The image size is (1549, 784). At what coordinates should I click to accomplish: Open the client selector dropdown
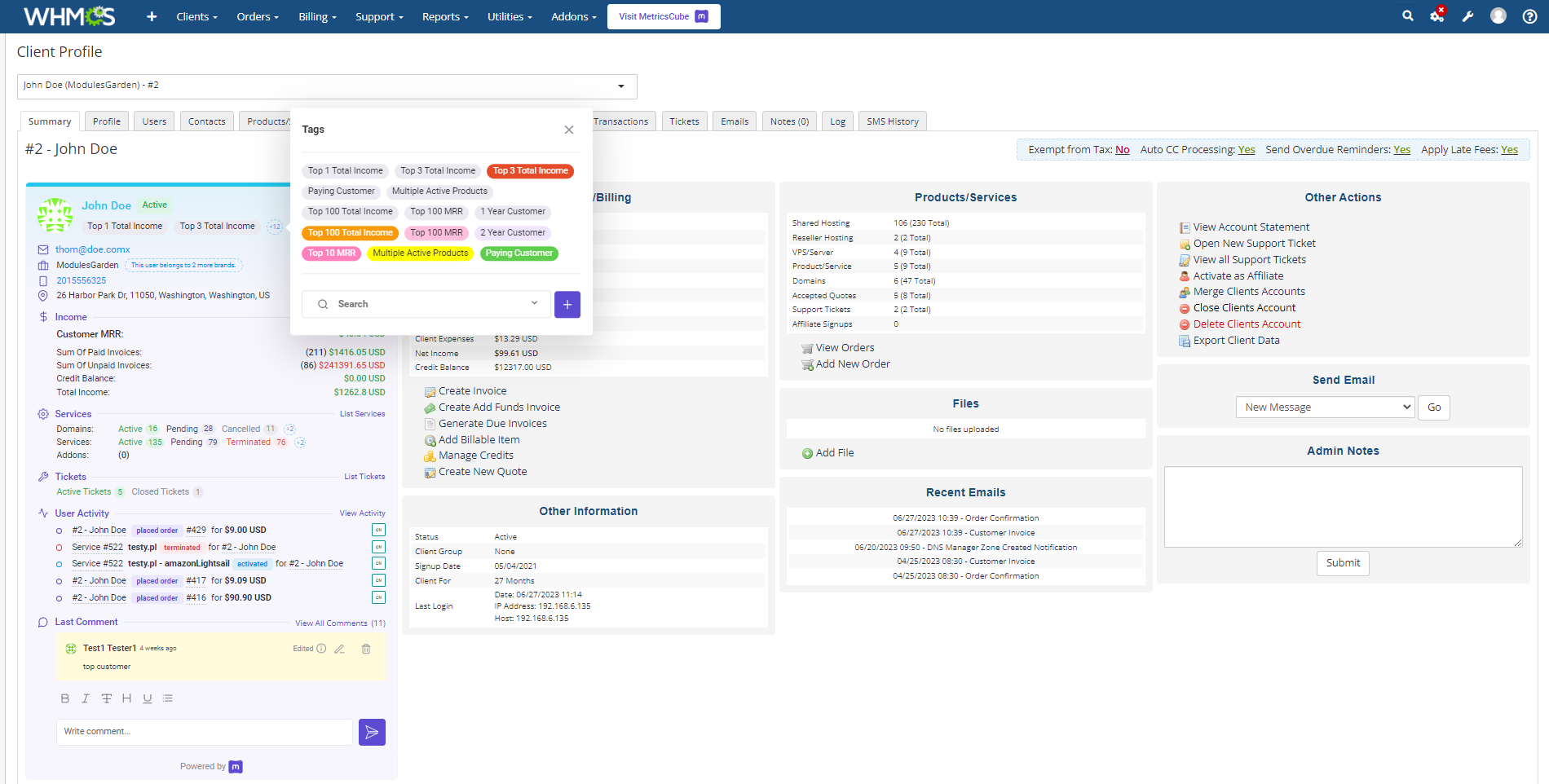(327, 86)
